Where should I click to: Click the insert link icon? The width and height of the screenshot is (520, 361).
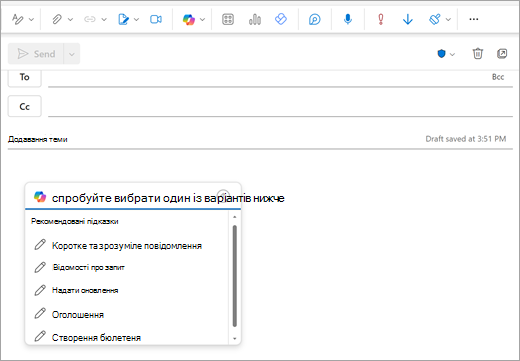(90, 19)
